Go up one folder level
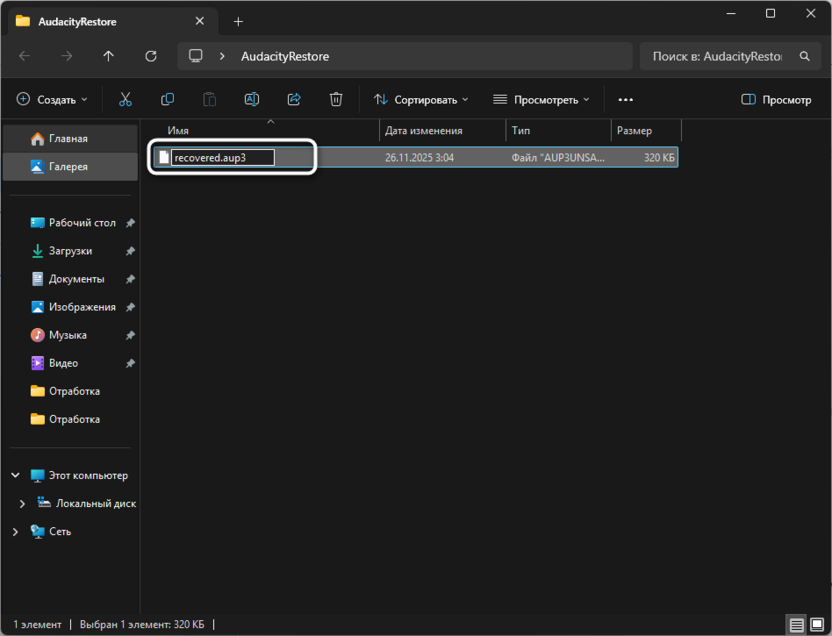Screen dimensions: 832x636 point(109,56)
